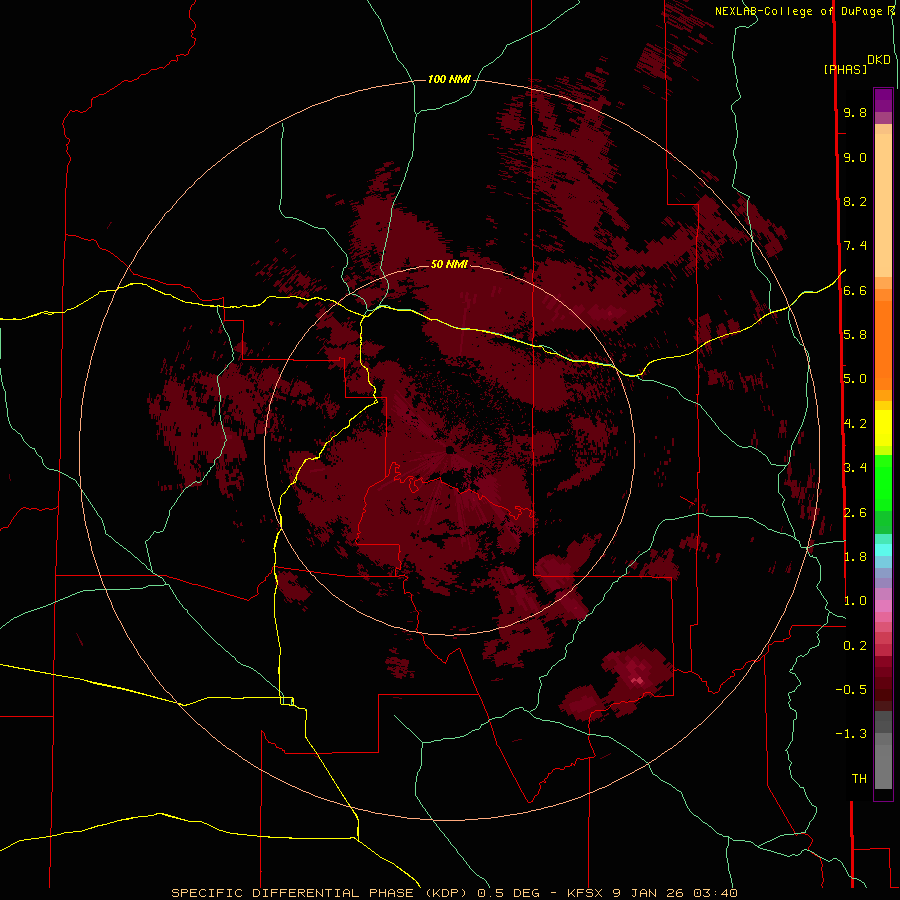The width and height of the screenshot is (900, 900).
Task: Pick the purple top segment of color bar
Action: 883,100
